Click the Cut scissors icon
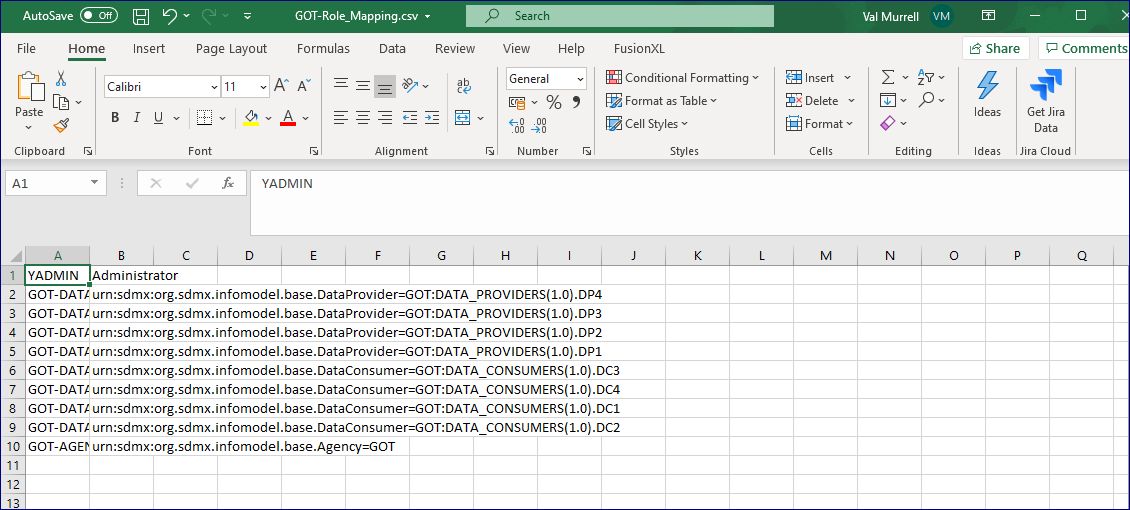 [x=61, y=78]
